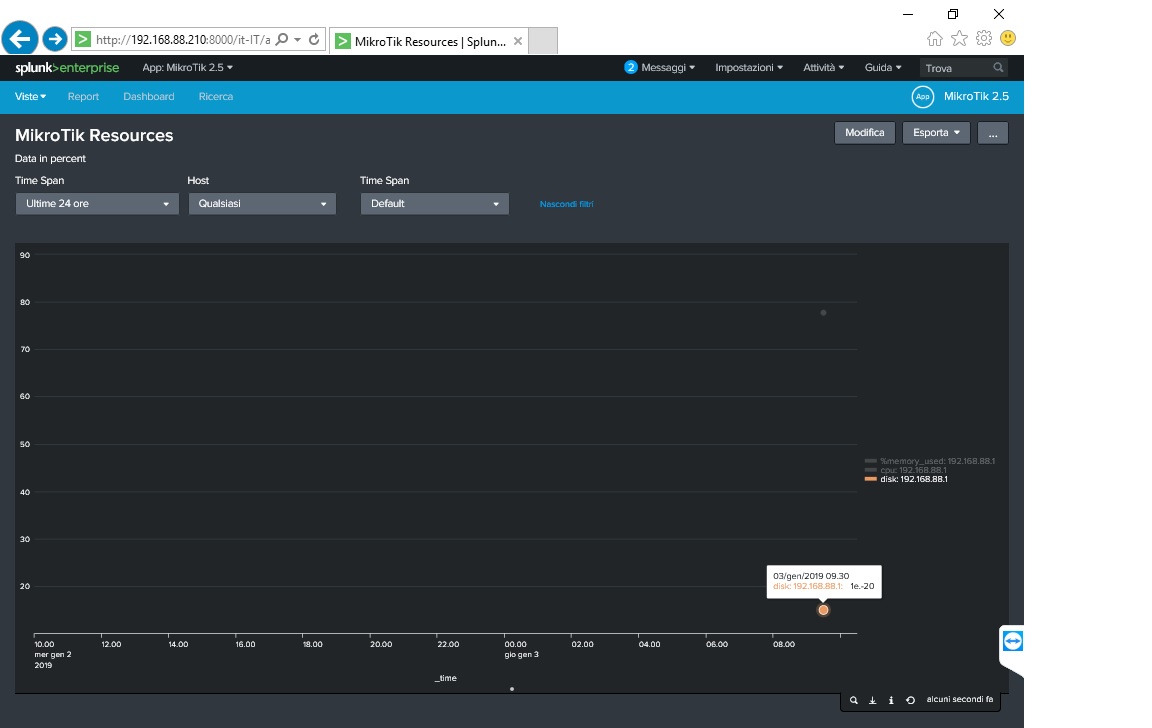Image resolution: width=1152 pixels, height=728 pixels.
Task: Click the messages count badge 2
Action: (630, 68)
